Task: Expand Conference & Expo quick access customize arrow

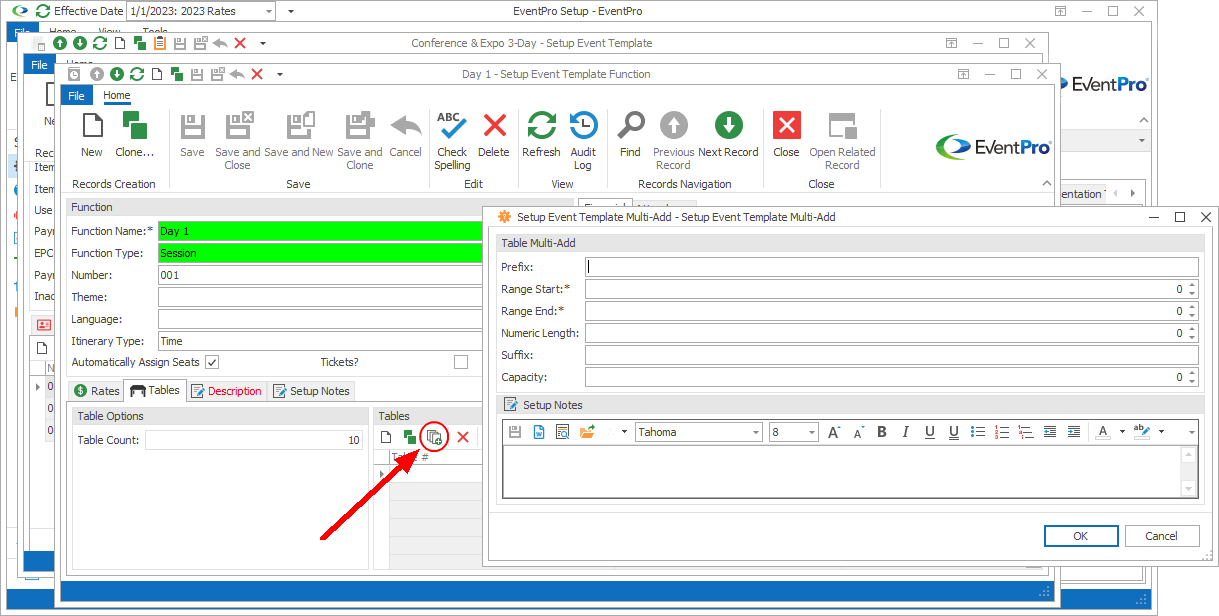Action: pos(263,43)
